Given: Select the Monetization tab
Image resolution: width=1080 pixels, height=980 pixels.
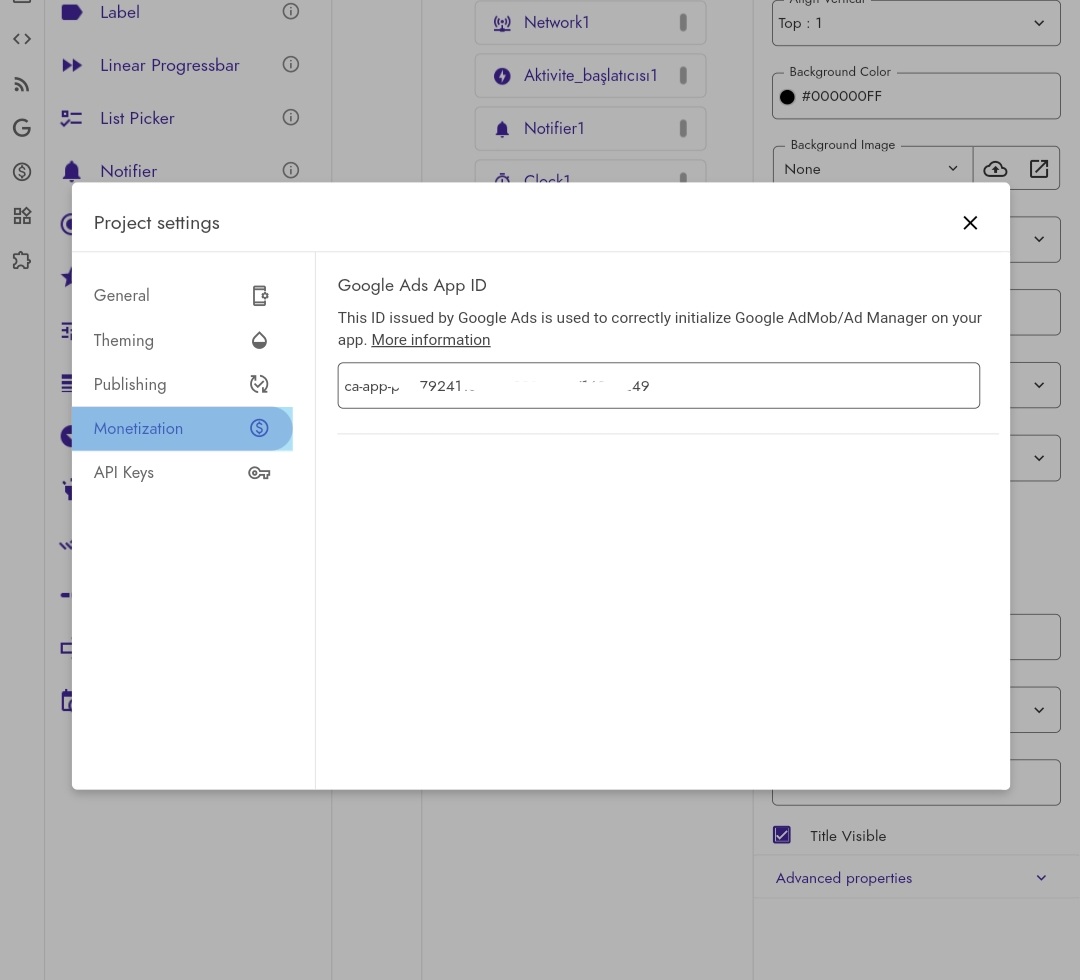Looking at the screenshot, I should point(182,428).
